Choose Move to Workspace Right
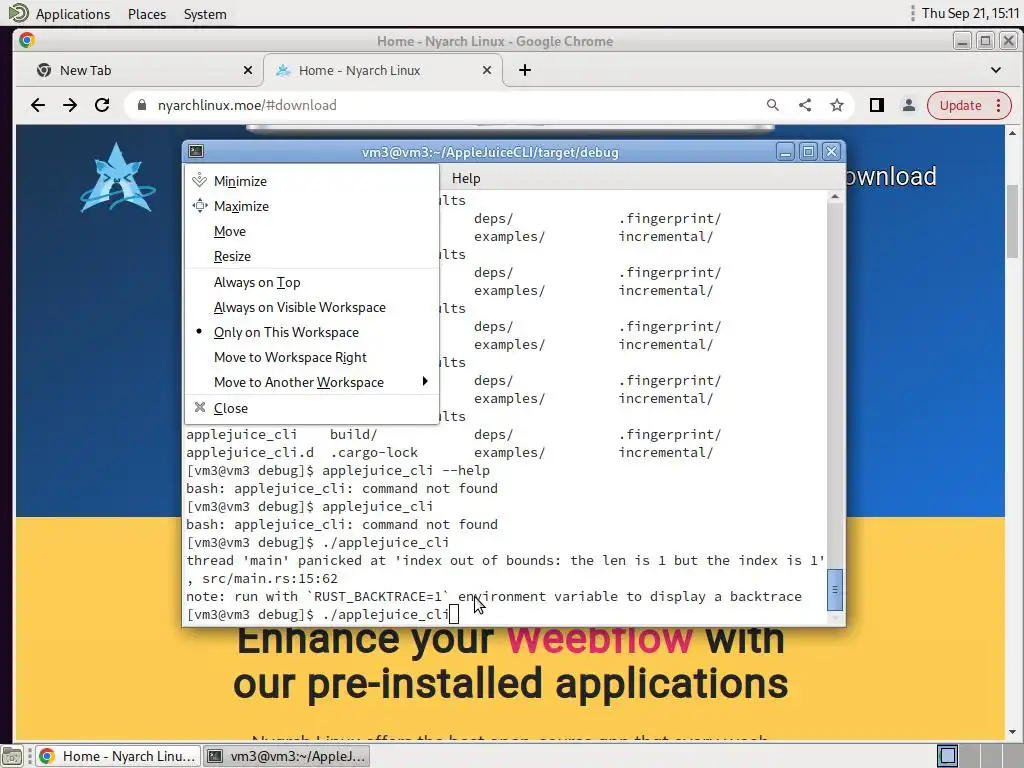 pyautogui.click(x=312, y=357)
